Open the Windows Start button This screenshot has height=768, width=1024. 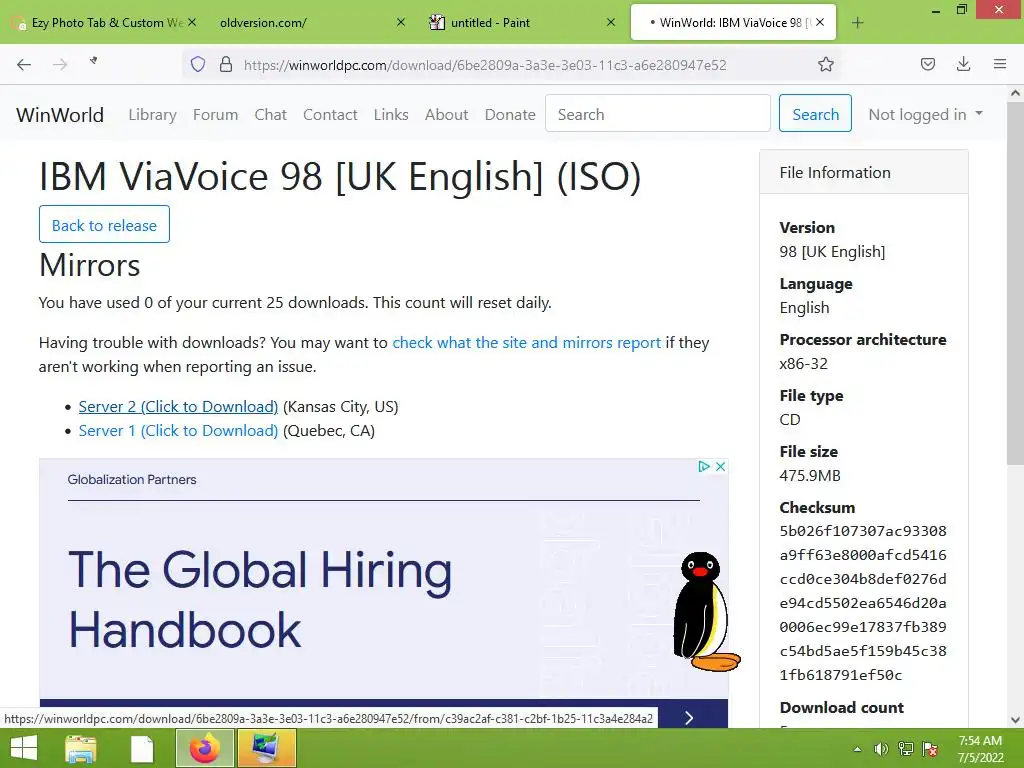[24, 748]
